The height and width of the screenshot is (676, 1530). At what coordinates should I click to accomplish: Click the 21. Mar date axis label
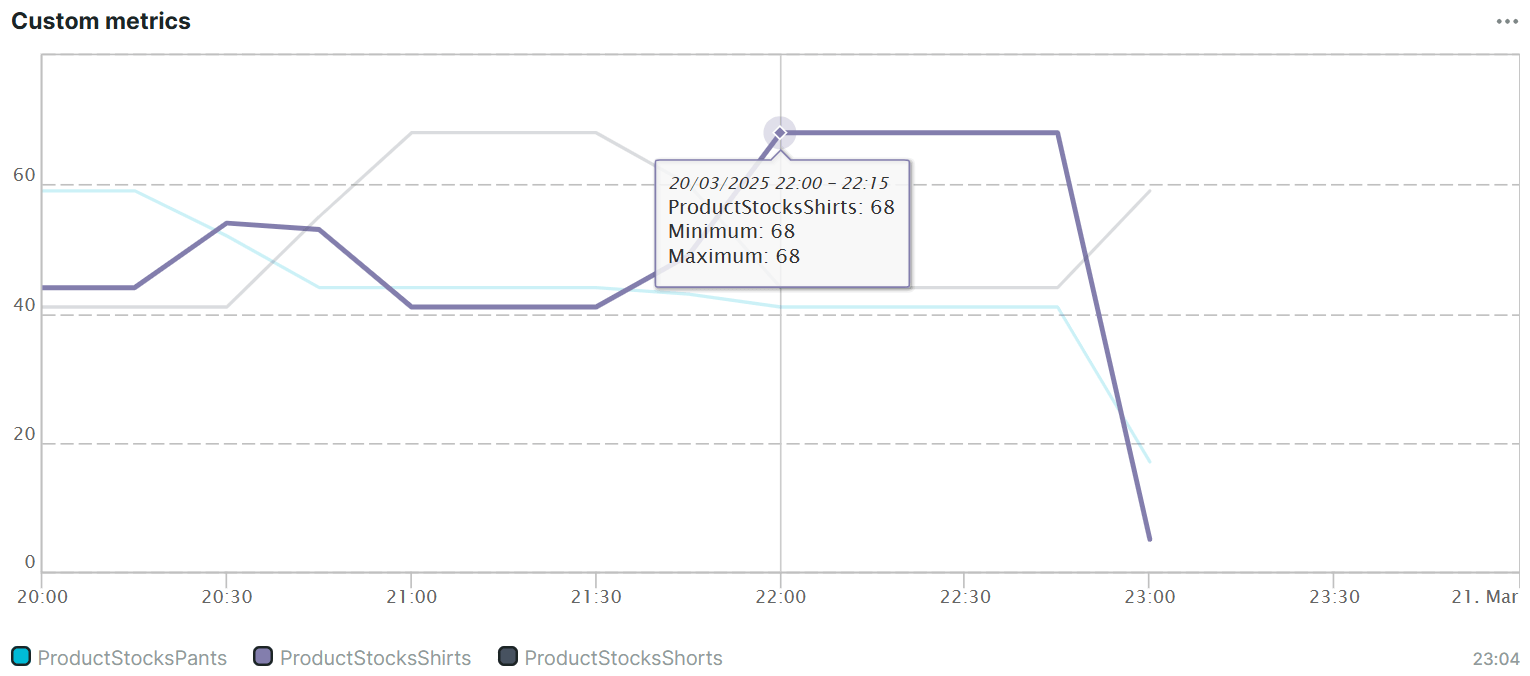(x=1485, y=597)
